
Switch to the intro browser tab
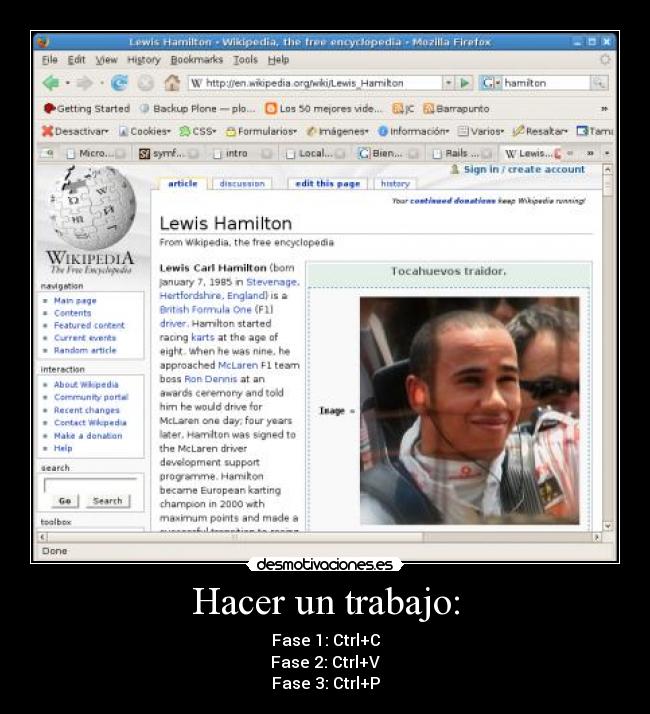[x=242, y=153]
